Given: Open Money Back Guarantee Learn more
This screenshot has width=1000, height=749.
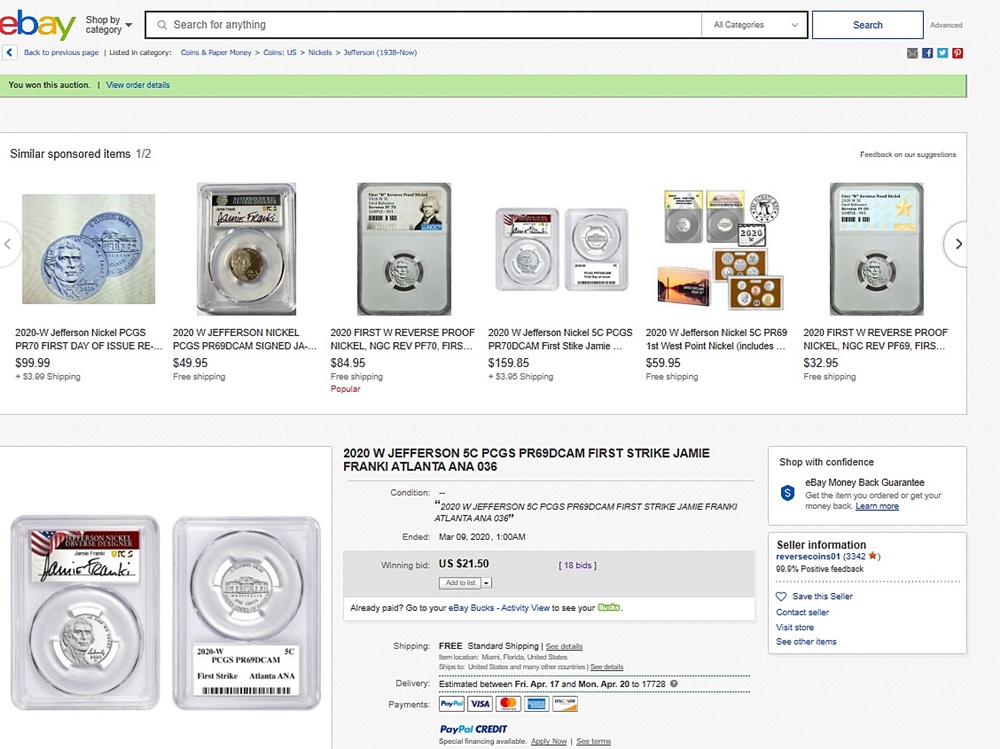Looking at the screenshot, I should coord(877,506).
